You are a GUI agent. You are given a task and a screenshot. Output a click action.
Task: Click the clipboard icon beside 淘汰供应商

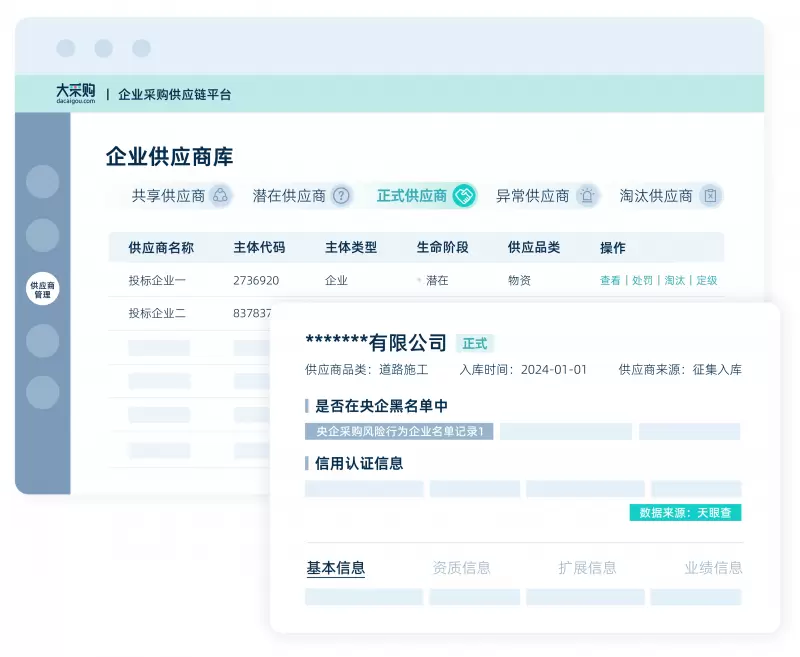coord(710,196)
